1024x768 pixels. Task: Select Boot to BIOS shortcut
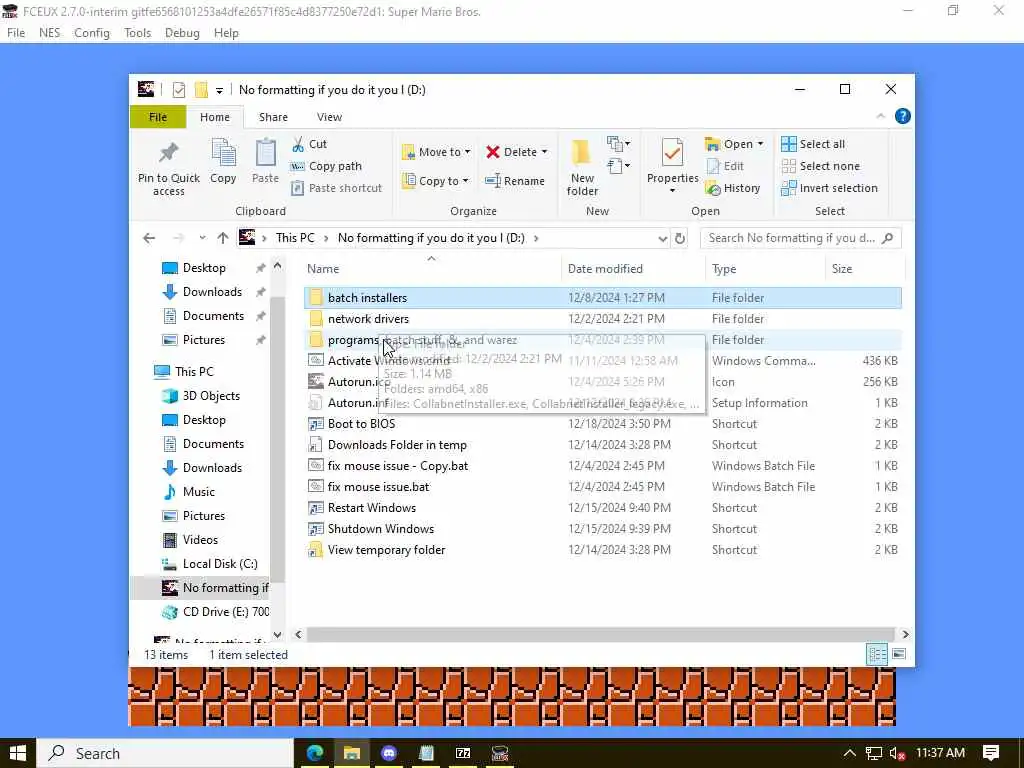(602, 424)
